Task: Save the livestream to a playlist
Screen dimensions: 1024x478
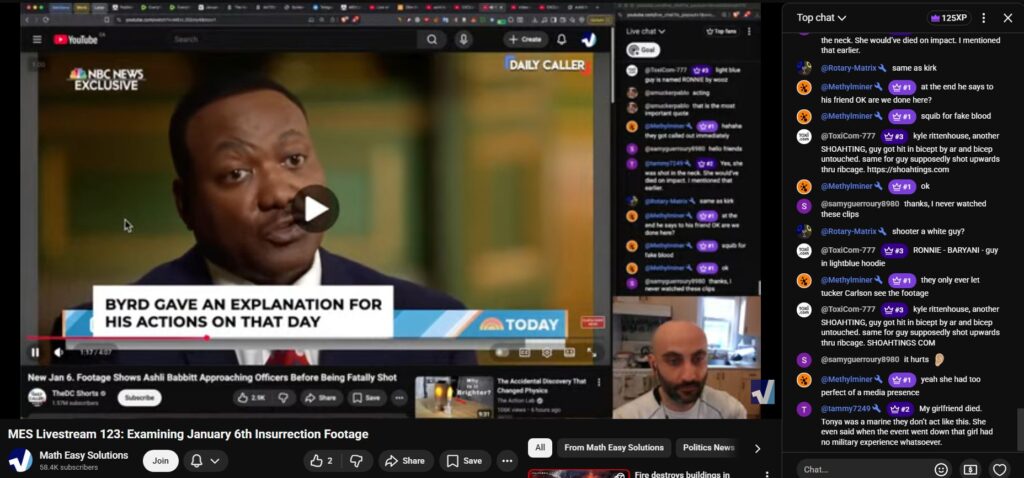Action: tap(464, 461)
